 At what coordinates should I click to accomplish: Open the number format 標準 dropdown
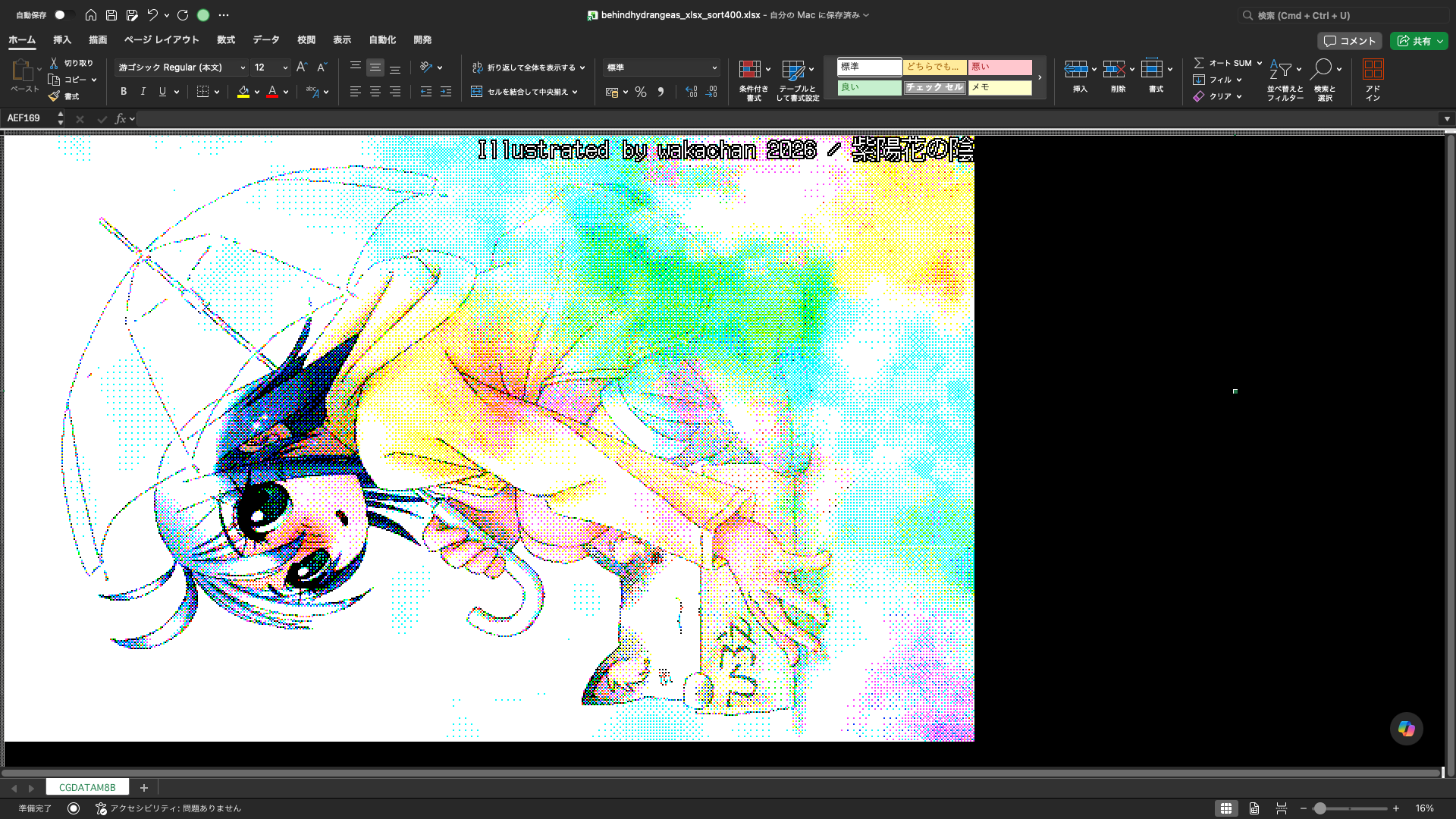click(661, 67)
